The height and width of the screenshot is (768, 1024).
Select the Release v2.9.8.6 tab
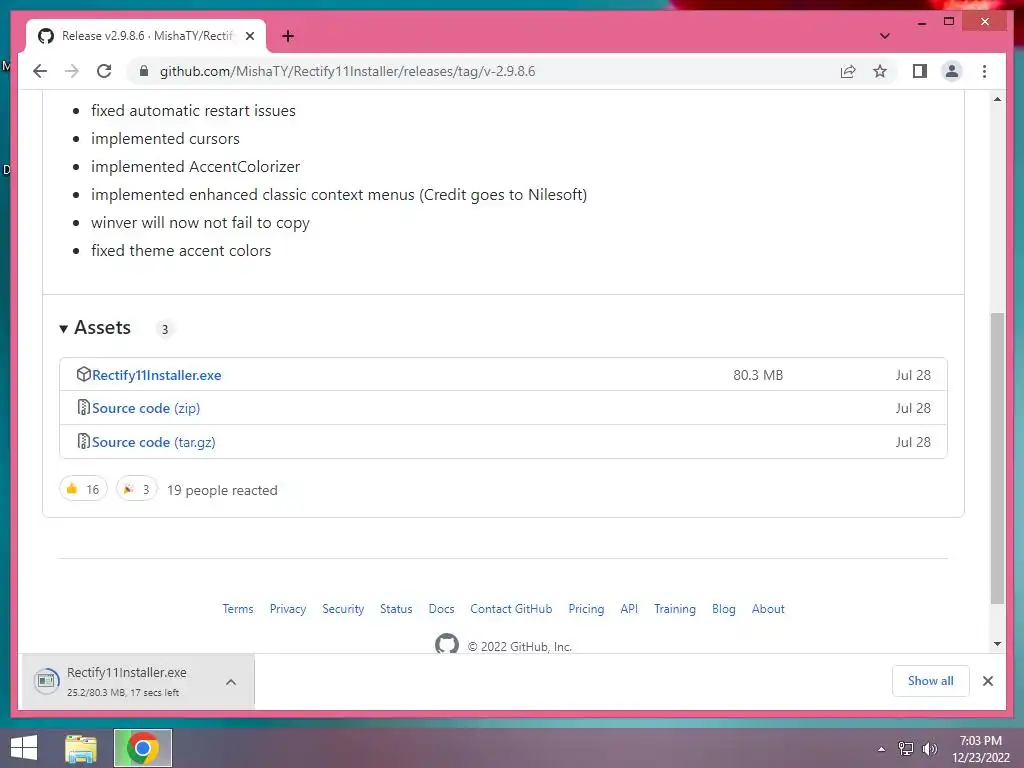pyautogui.click(x=146, y=36)
